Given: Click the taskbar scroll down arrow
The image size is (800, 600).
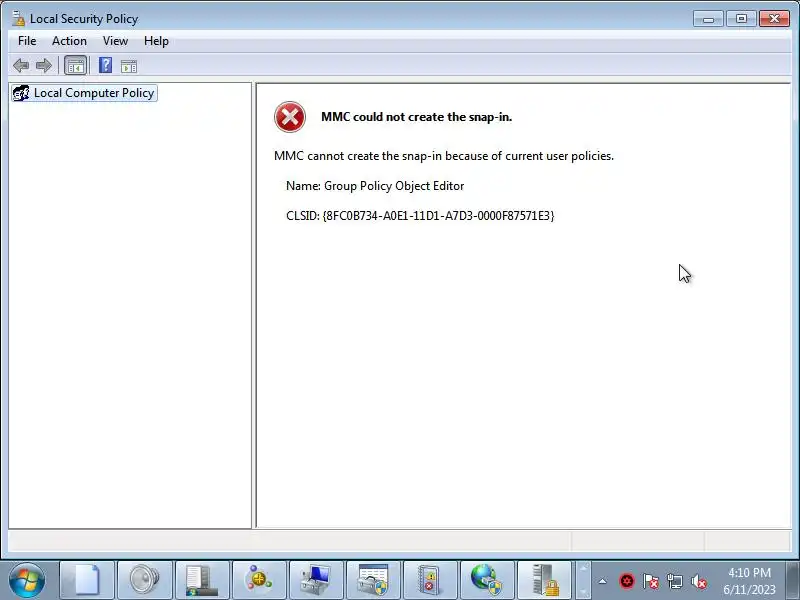Looking at the screenshot, I should (583, 591).
